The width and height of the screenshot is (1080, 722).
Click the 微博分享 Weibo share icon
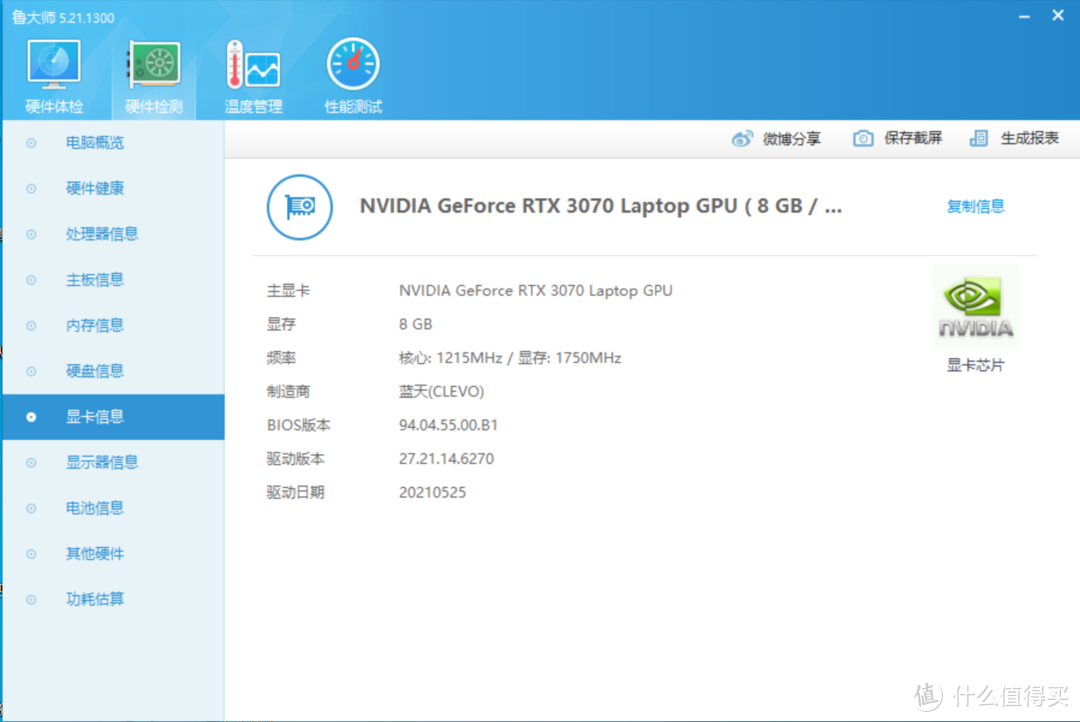pos(742,139)
